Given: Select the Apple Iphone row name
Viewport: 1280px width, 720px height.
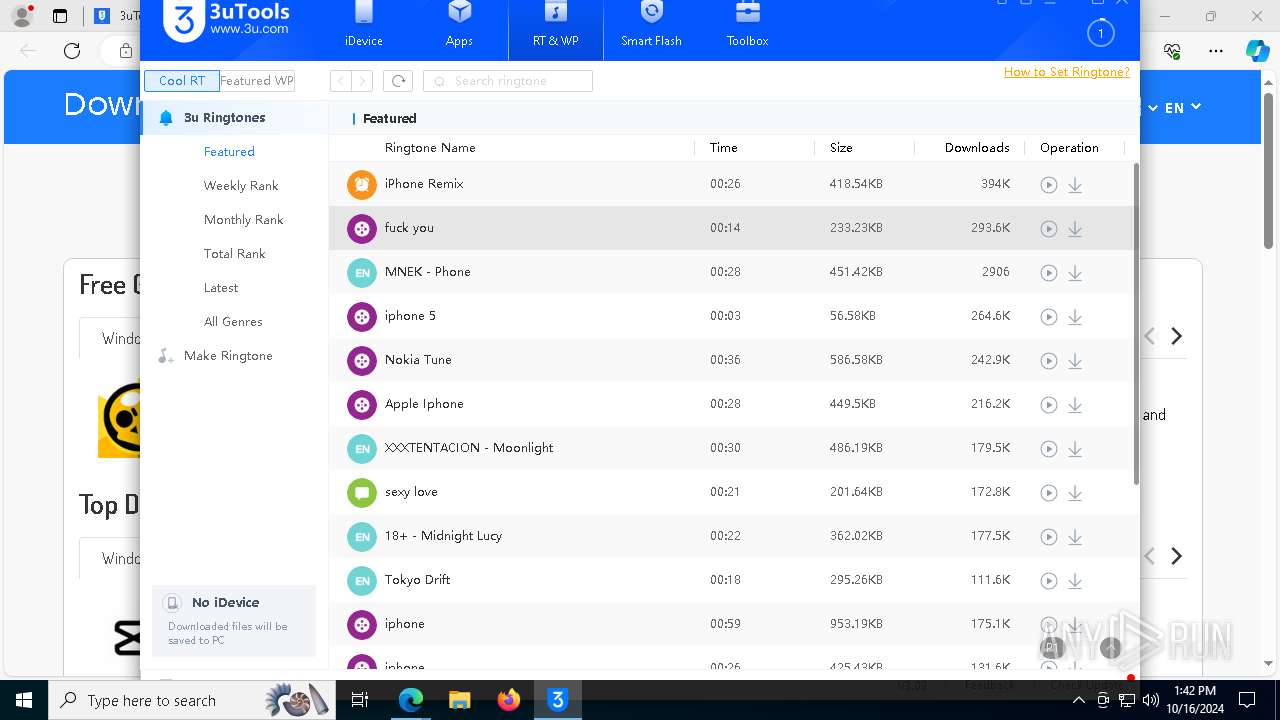Looking at the screenshot, I should pos(424,404).
